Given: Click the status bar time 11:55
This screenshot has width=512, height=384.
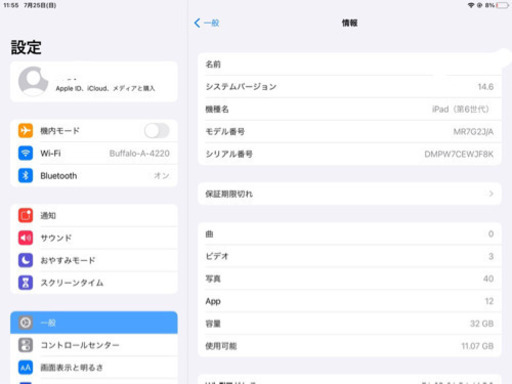Looking at the screenshot, I should tap(11, 5).
